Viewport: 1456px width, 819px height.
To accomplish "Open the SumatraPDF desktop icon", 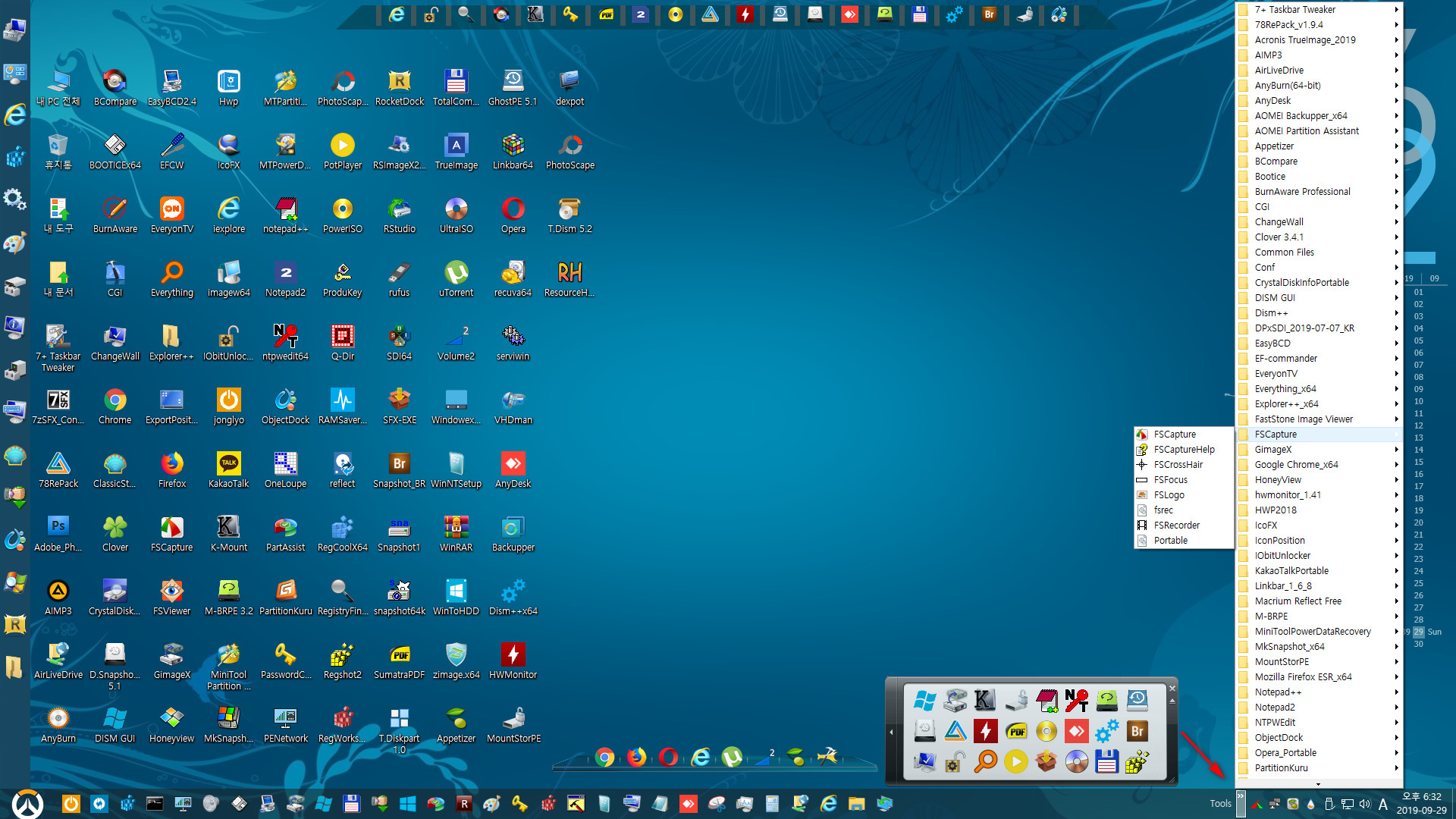I will 400,661.
